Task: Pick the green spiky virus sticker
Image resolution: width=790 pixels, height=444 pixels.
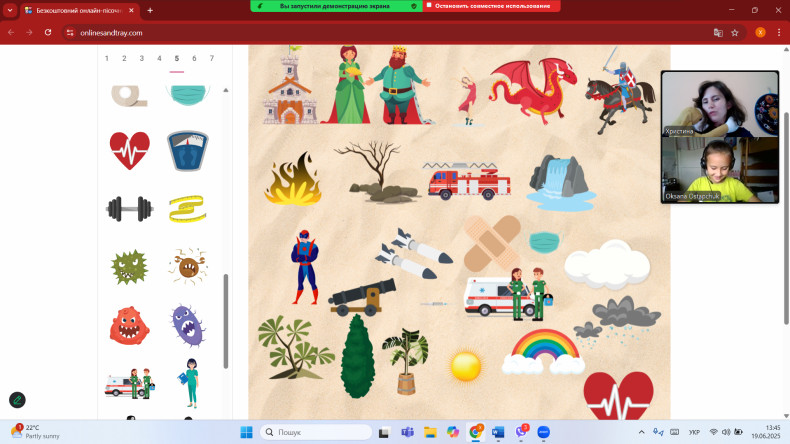Action: pos(130,266)
